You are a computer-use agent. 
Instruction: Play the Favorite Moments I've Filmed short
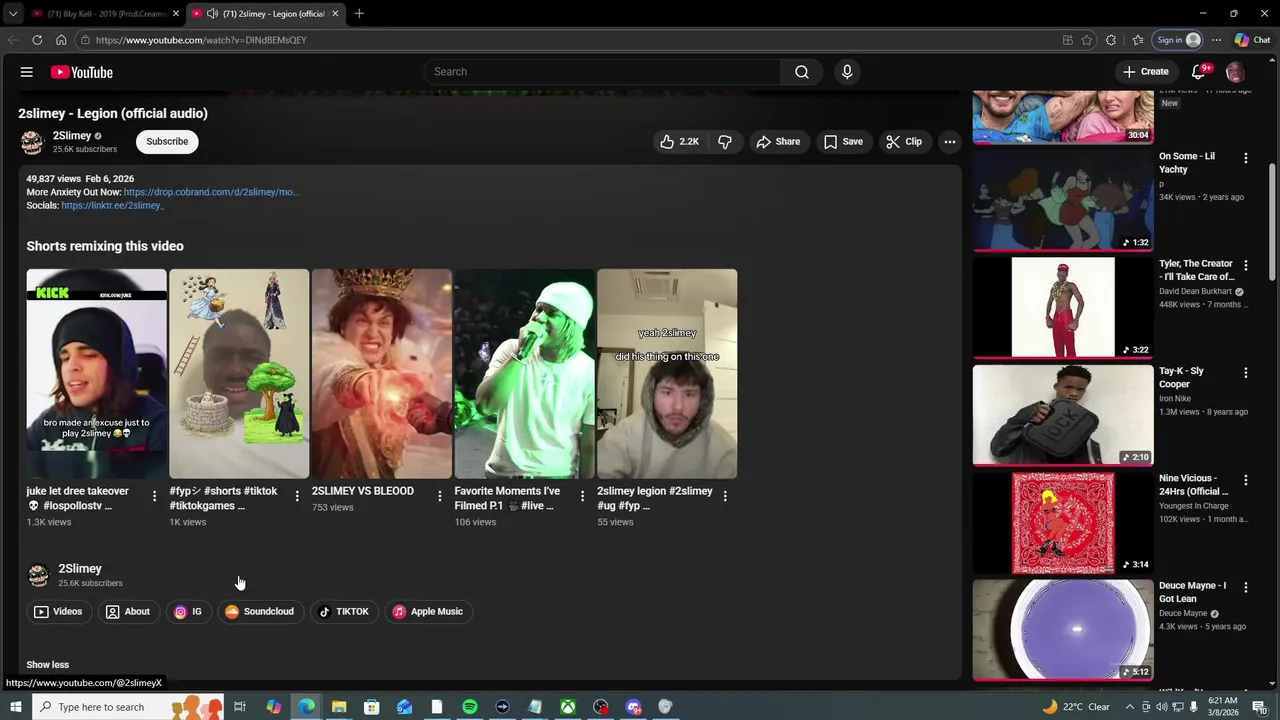point(524,373)
